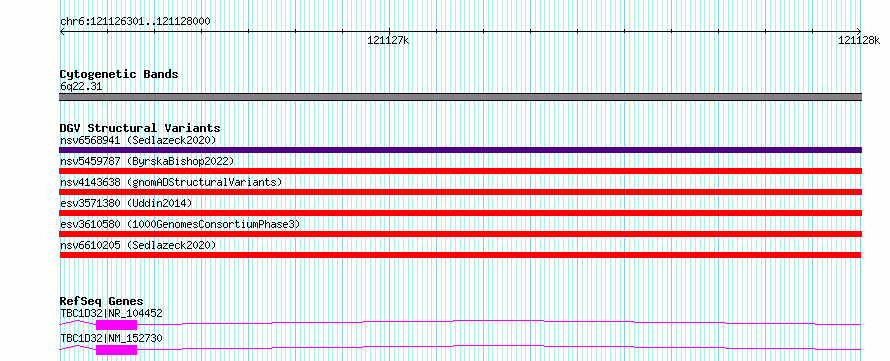Viewport: 890px width, 361px height.
Task: Select the magenta exon box of NR_104452
Action: click(x=117, y=325)
